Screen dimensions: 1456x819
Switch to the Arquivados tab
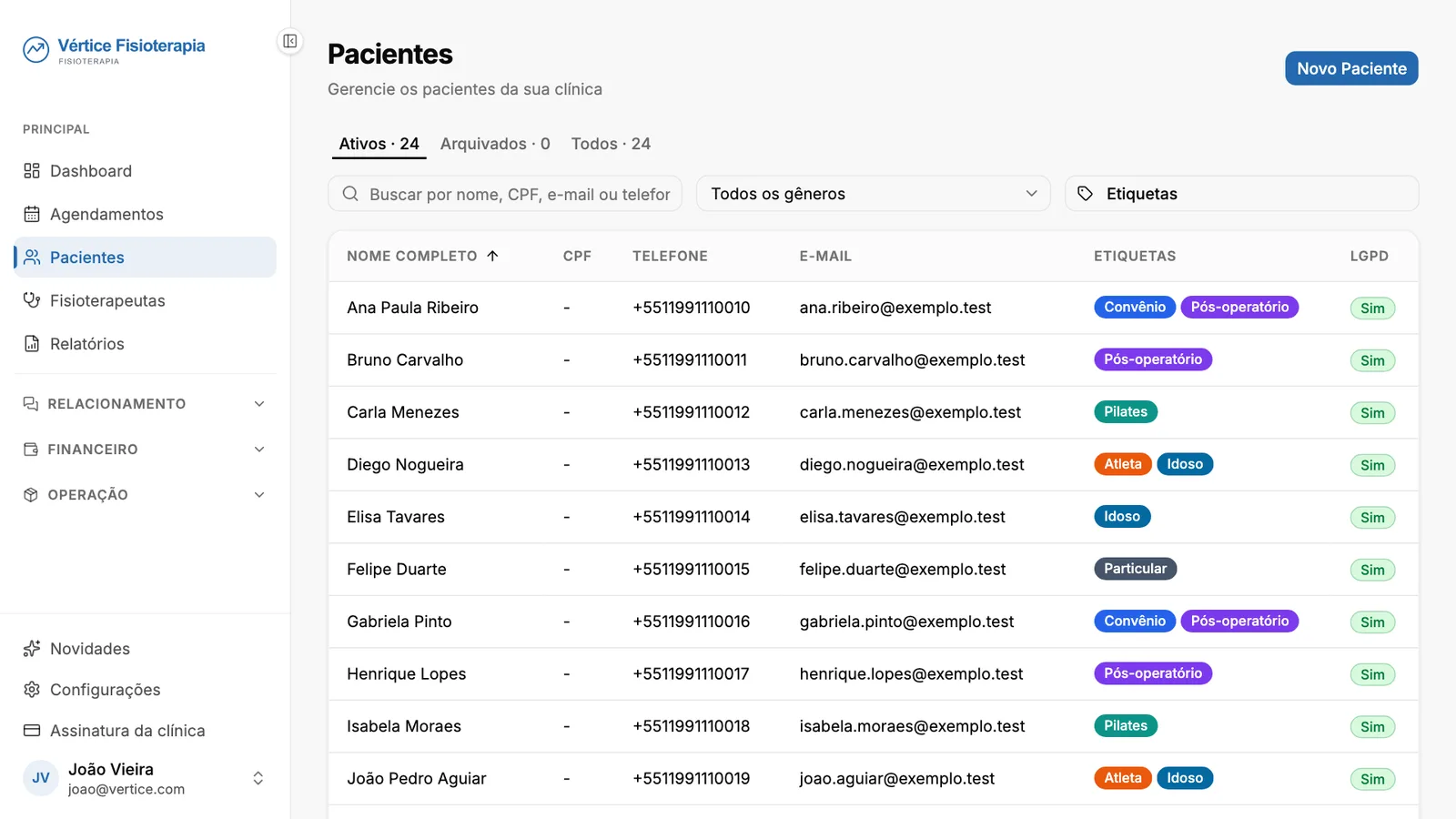(x=495, y=144)
